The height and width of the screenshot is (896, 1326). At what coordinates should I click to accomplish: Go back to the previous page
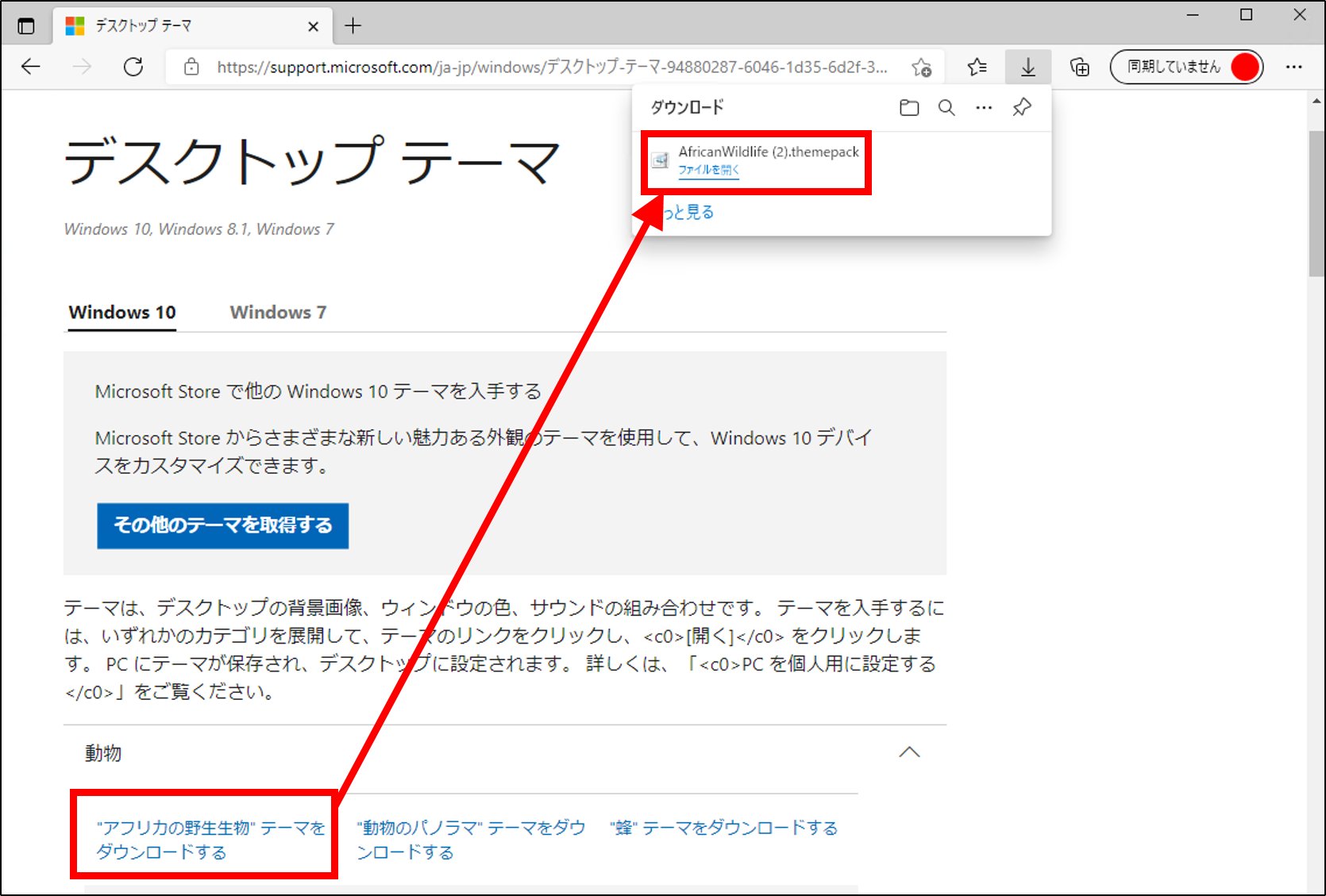[30, 67]
